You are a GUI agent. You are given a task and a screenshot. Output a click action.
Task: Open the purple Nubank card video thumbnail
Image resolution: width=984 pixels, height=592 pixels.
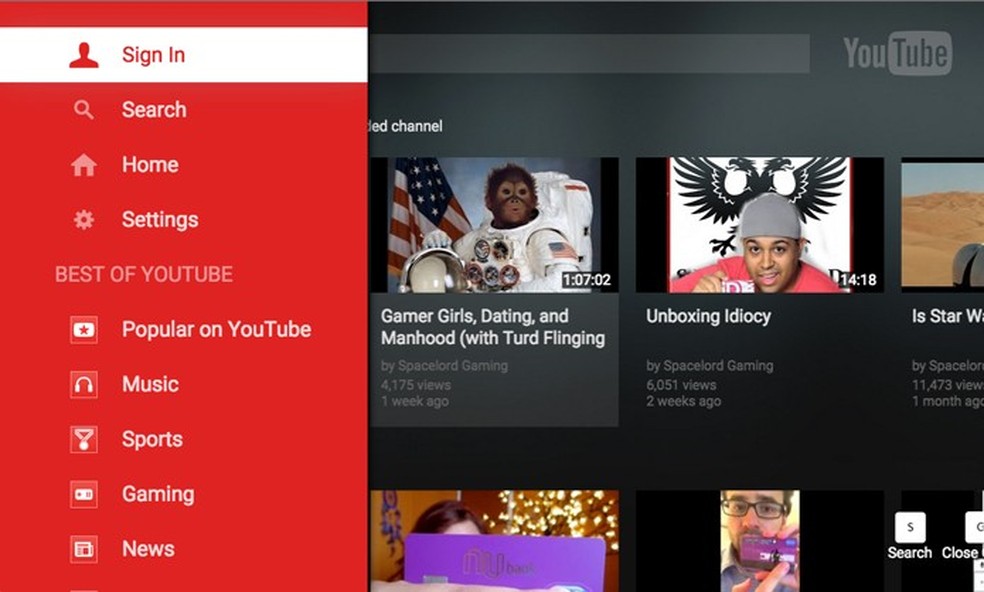point(495,541)
